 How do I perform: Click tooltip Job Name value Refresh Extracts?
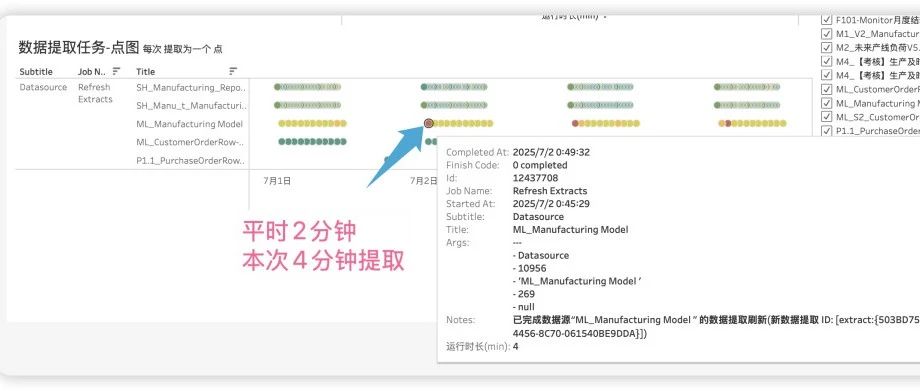click(550, 191)
